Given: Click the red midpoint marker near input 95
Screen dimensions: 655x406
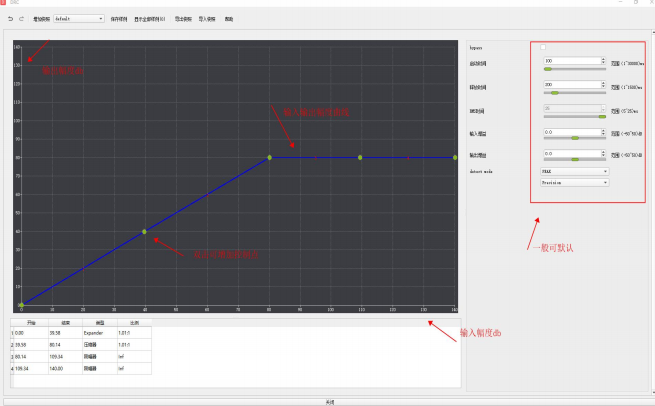Looking at the screenshot, I should [x=315, y=158].
